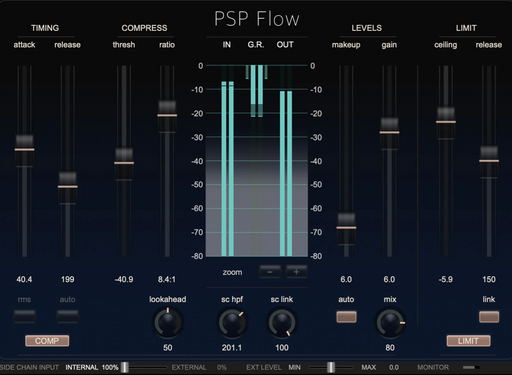The image size is (512, 375).
Task: Click the thresh slider handle
Action: pos(124,163)
